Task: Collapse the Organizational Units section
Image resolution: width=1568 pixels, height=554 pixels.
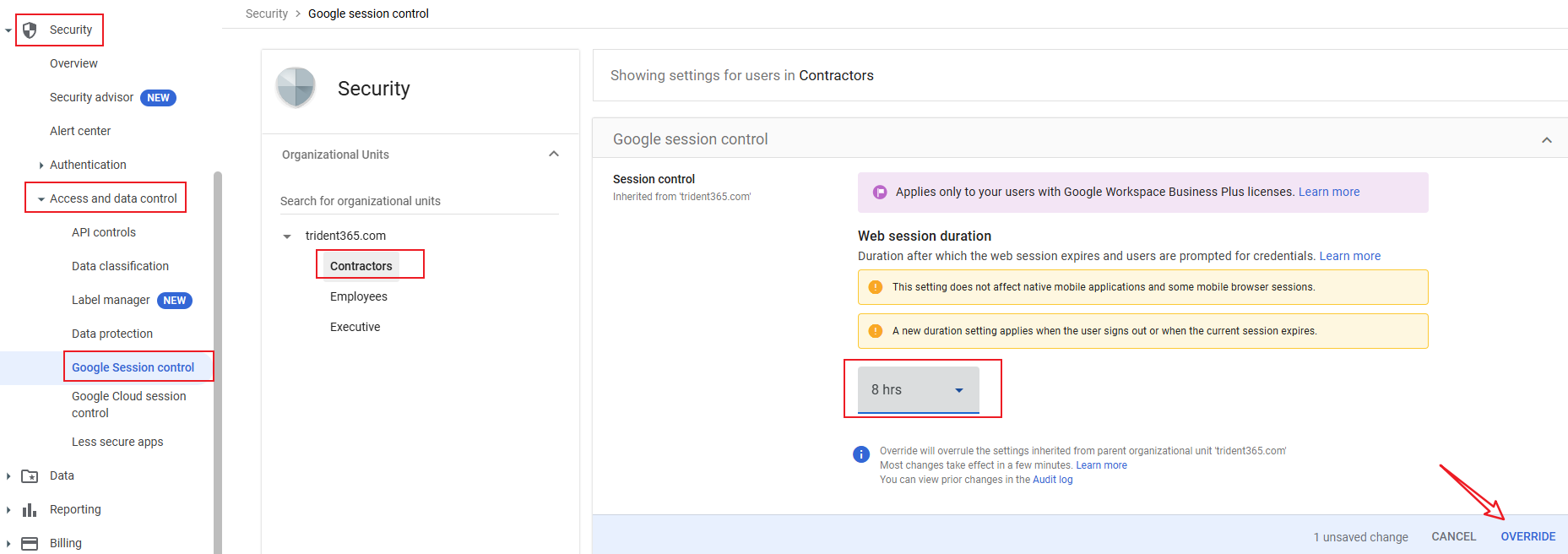Action: pyautogui.click(x=554, y=155)
